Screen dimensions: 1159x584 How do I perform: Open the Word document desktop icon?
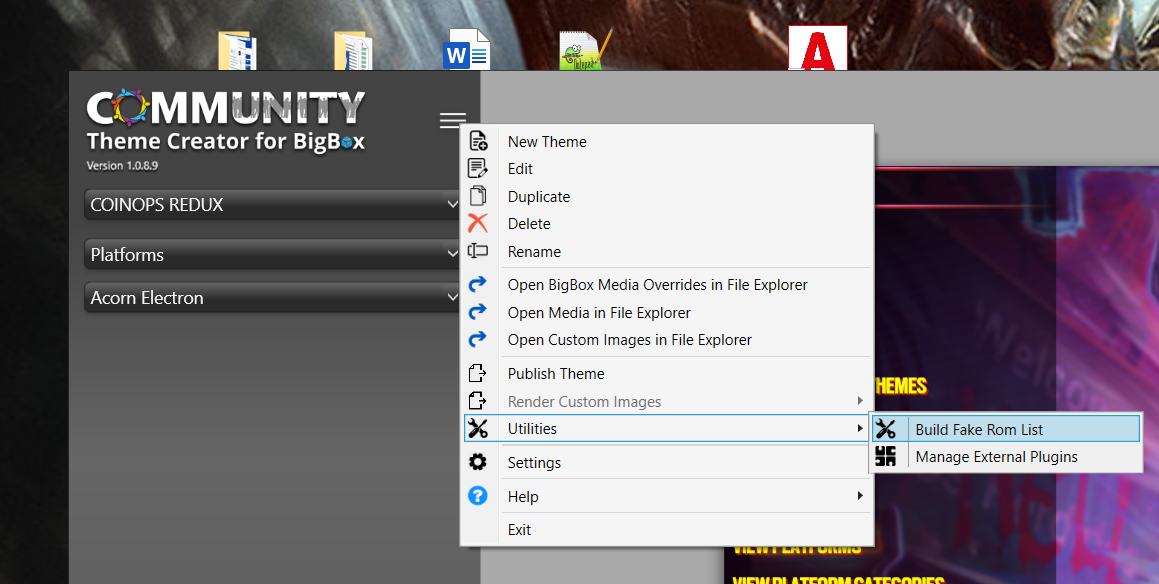pos(466,50)
